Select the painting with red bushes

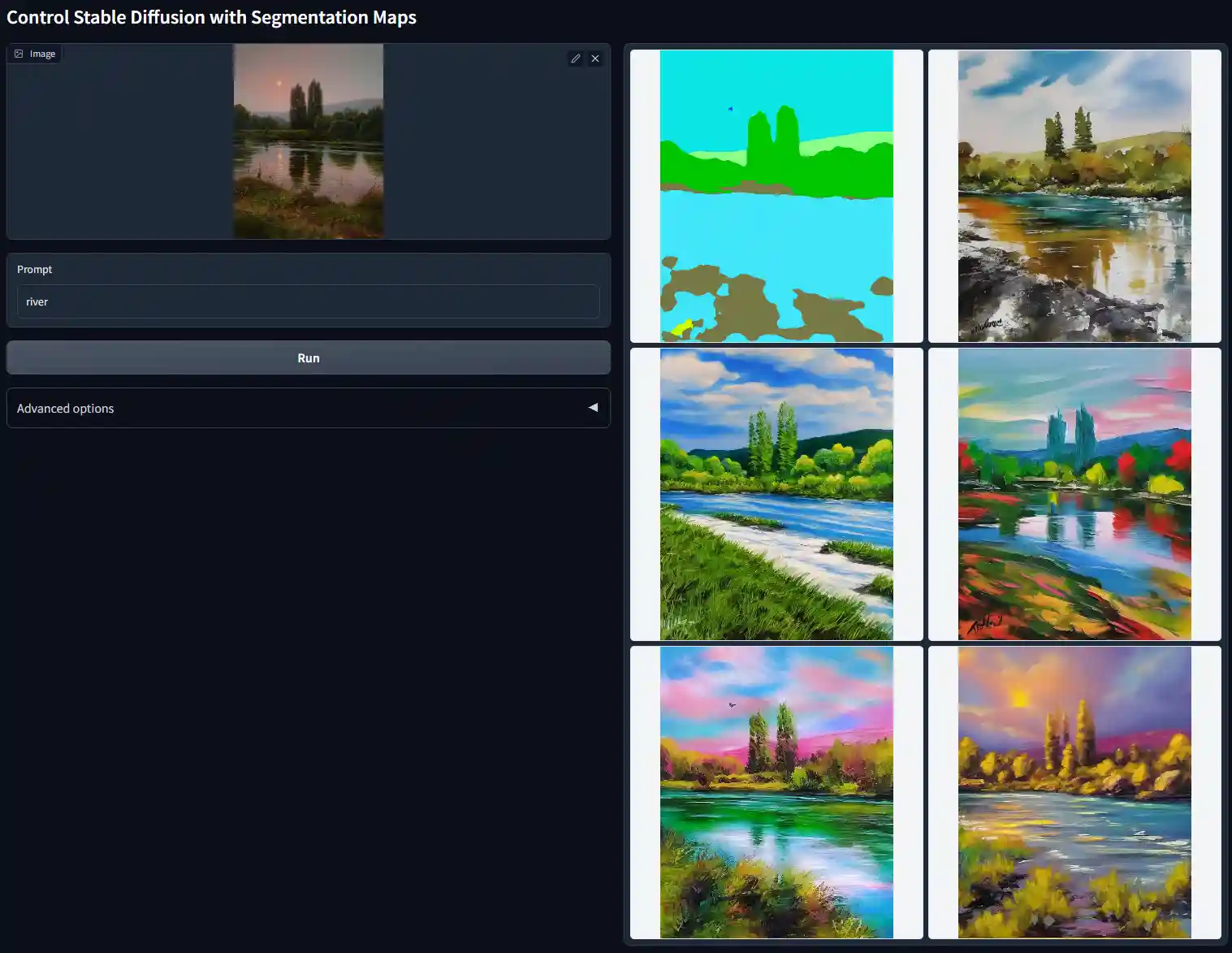point(1074,494)
